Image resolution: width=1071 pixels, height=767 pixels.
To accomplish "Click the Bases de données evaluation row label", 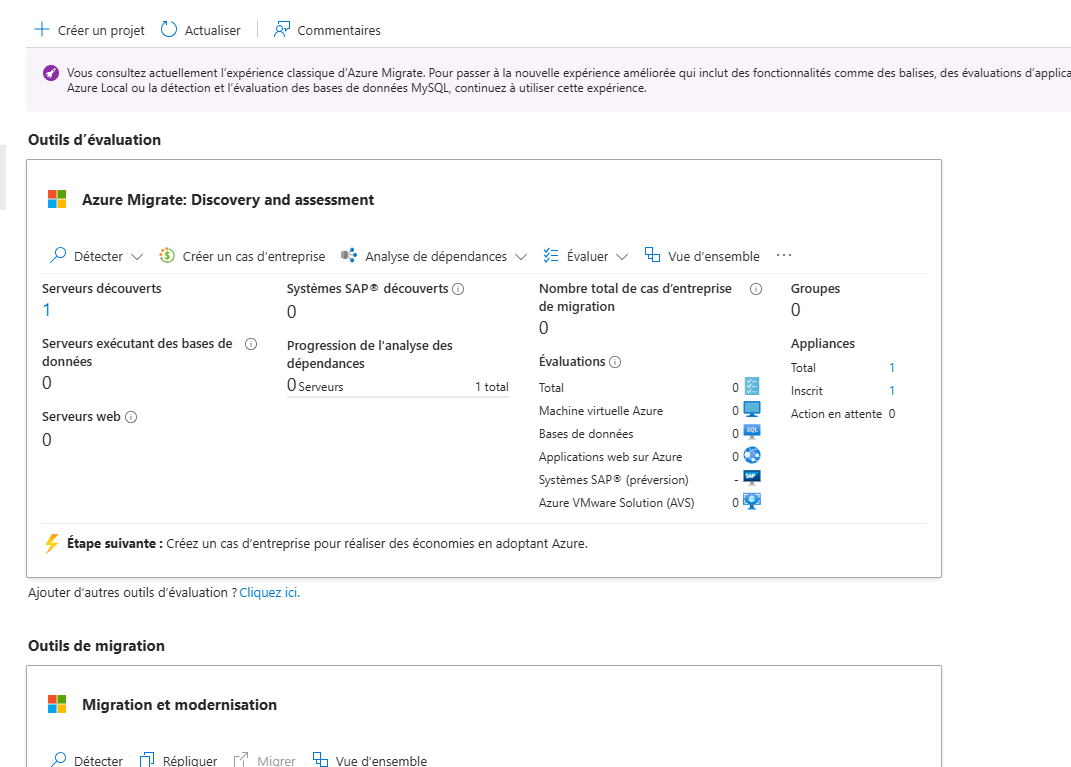I will (x=586, y=434).
